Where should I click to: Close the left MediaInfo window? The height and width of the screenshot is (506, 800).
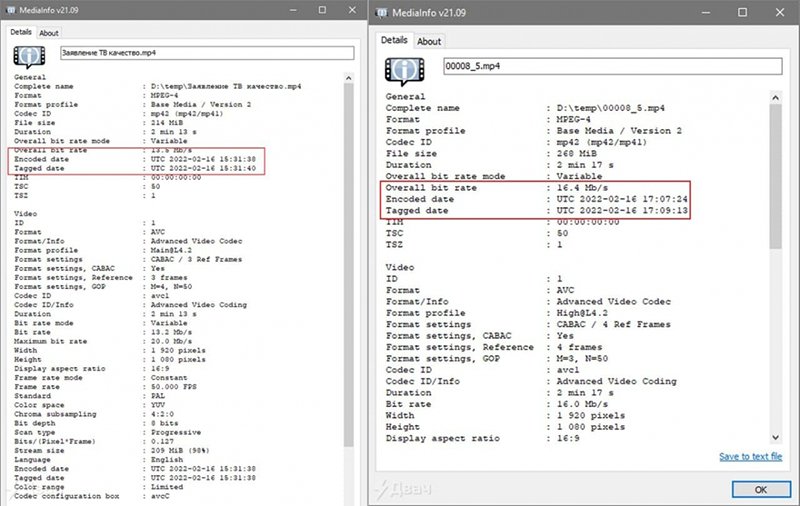coord(353,10)
